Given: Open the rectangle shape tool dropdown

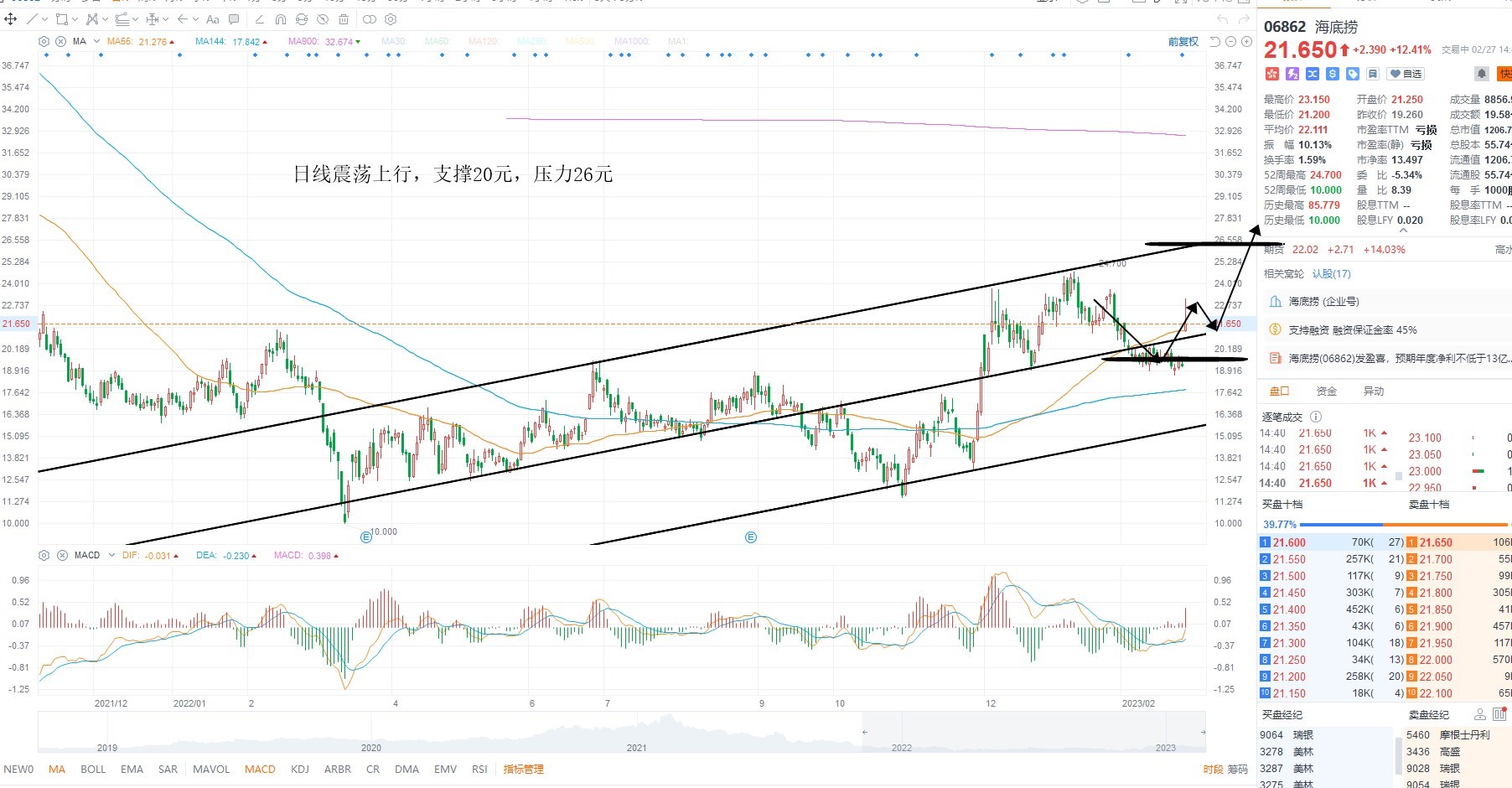Looking at the screenshot, I should pos(75,19).
